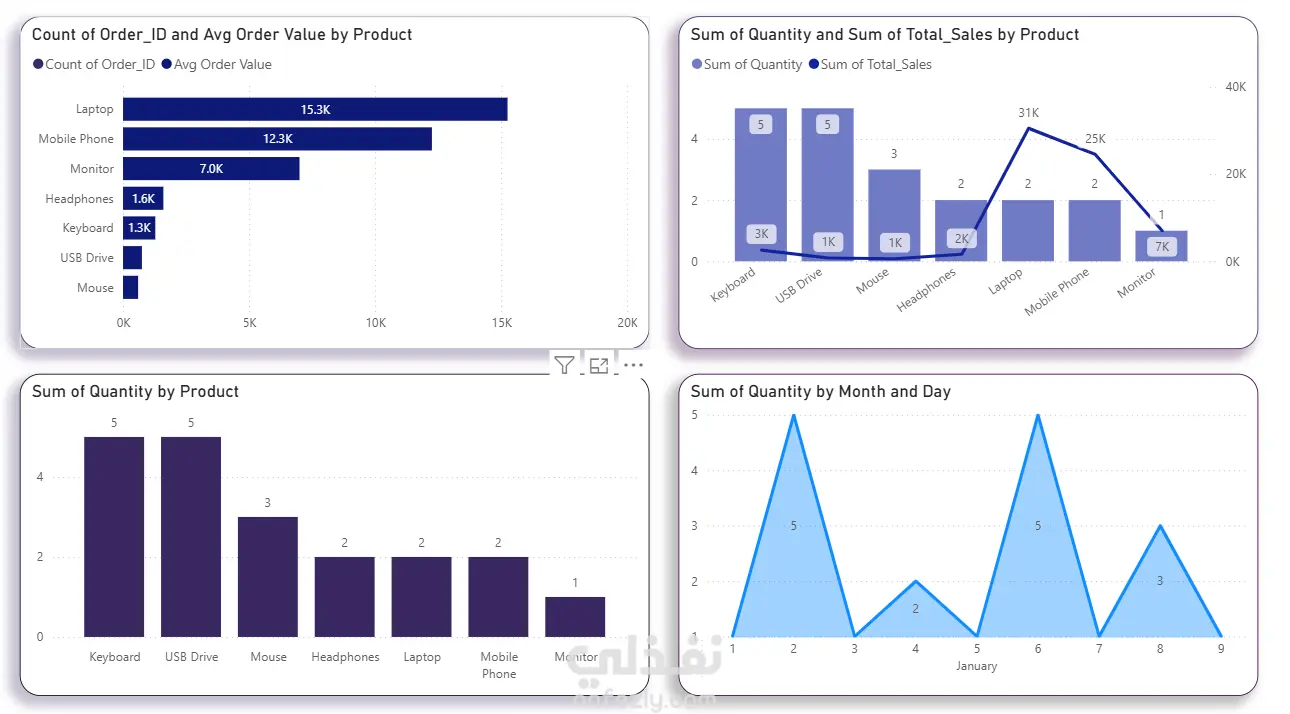Click the 25K Mobile Phone line point

click(x=1094, y=154)
